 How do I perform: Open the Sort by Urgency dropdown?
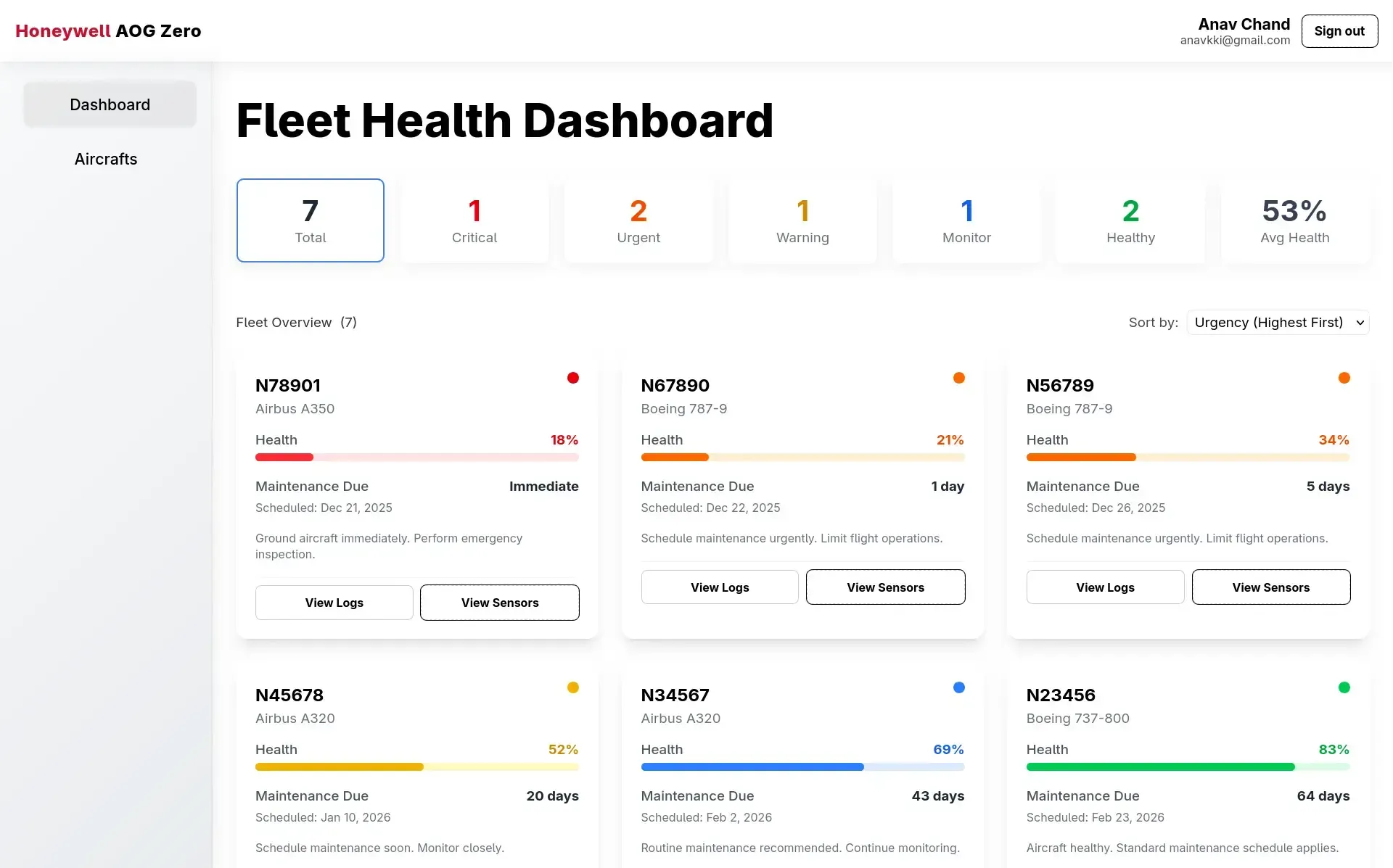coord(1278,323)
